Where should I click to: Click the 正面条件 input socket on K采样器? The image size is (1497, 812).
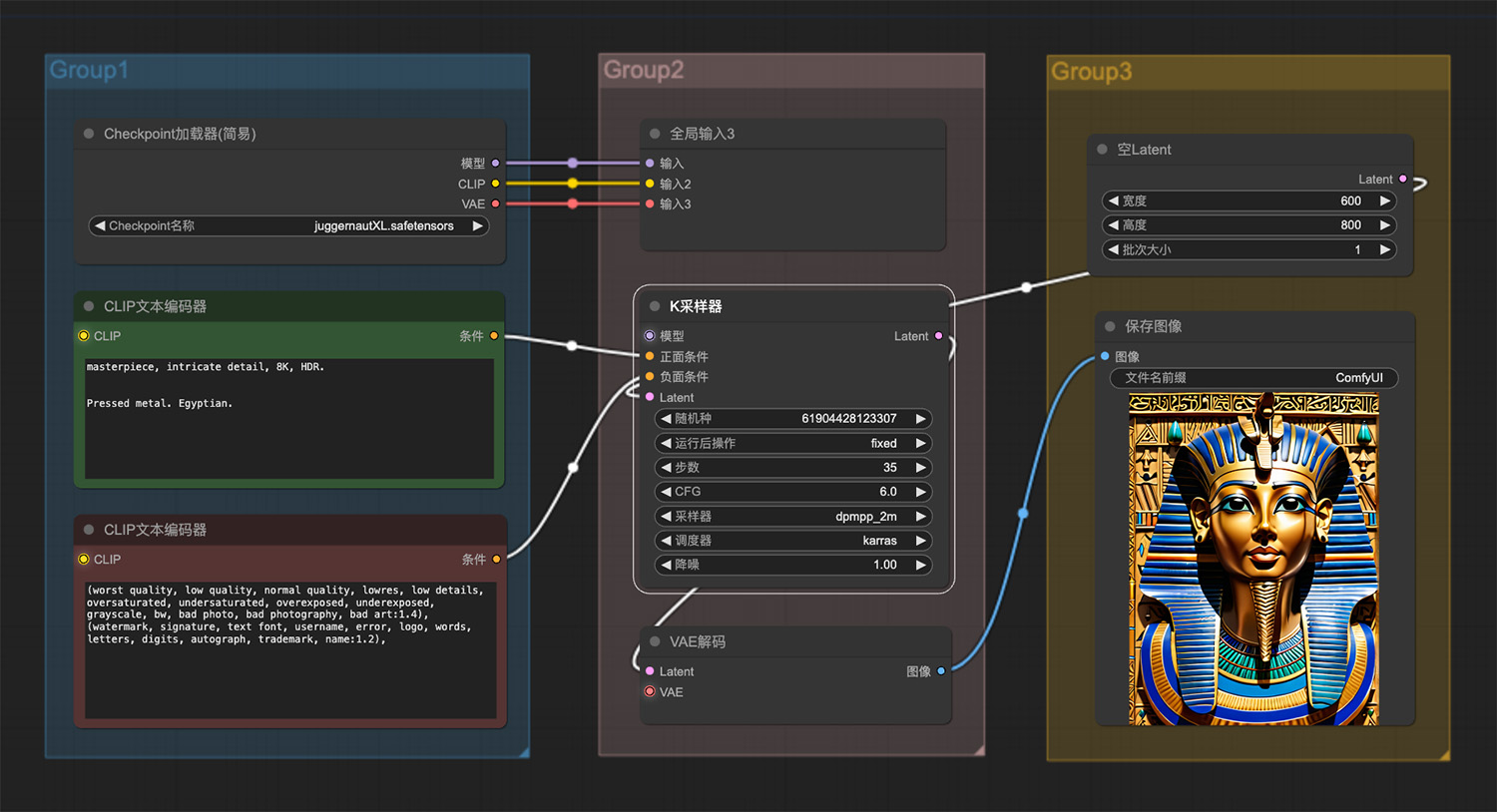pyautogui.click(x=650, y=356)
